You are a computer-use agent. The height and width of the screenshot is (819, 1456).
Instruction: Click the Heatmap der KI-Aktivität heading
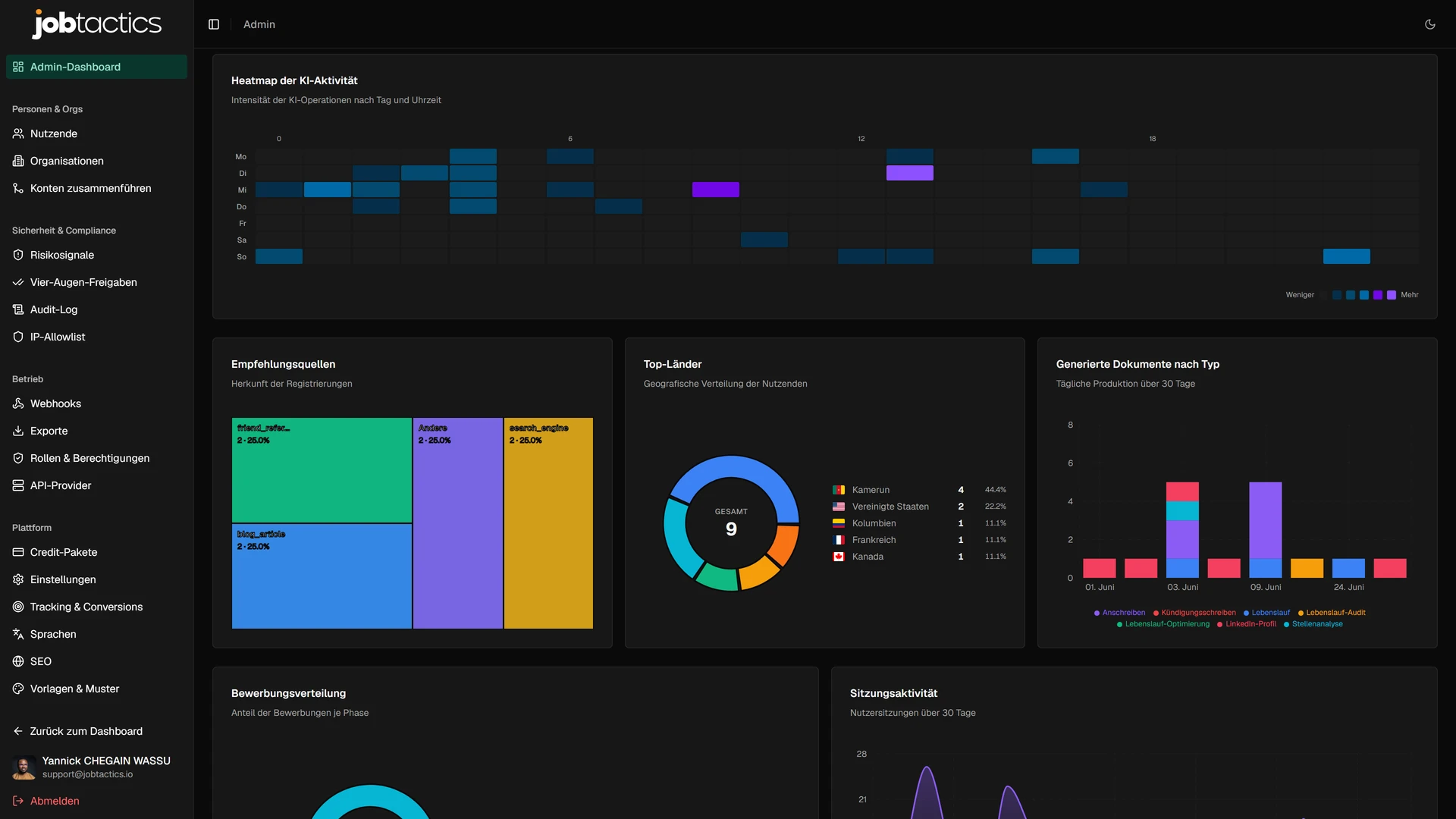[x=294, y=80]
